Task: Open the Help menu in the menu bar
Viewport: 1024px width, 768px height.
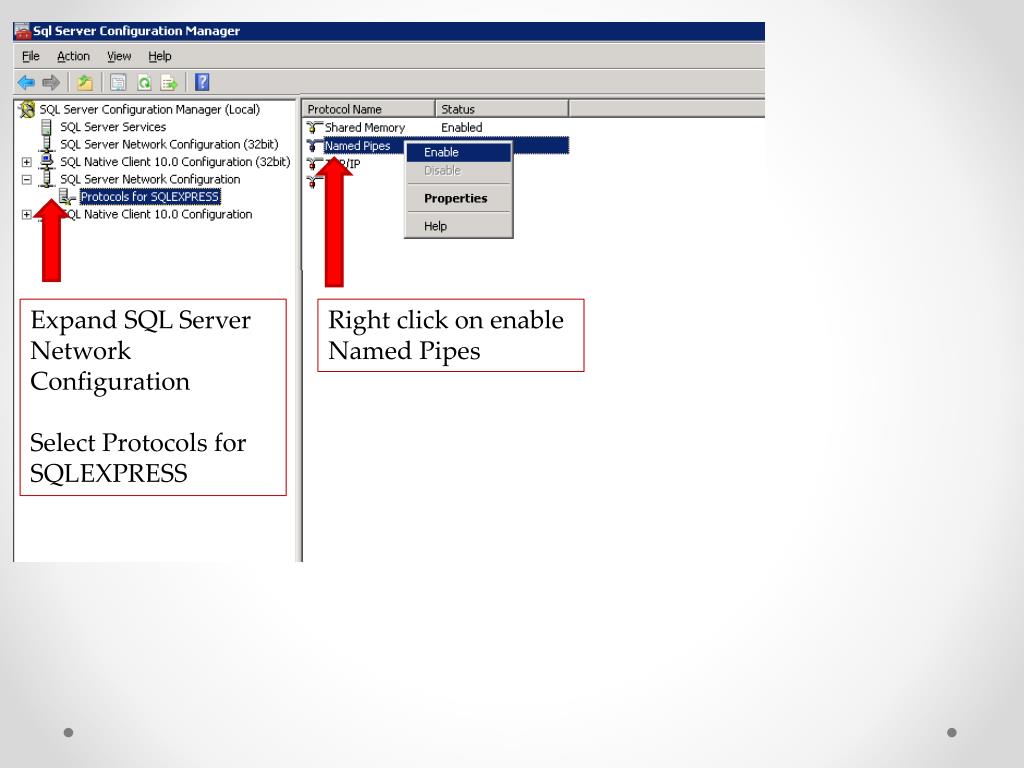Action: point(159,56)
